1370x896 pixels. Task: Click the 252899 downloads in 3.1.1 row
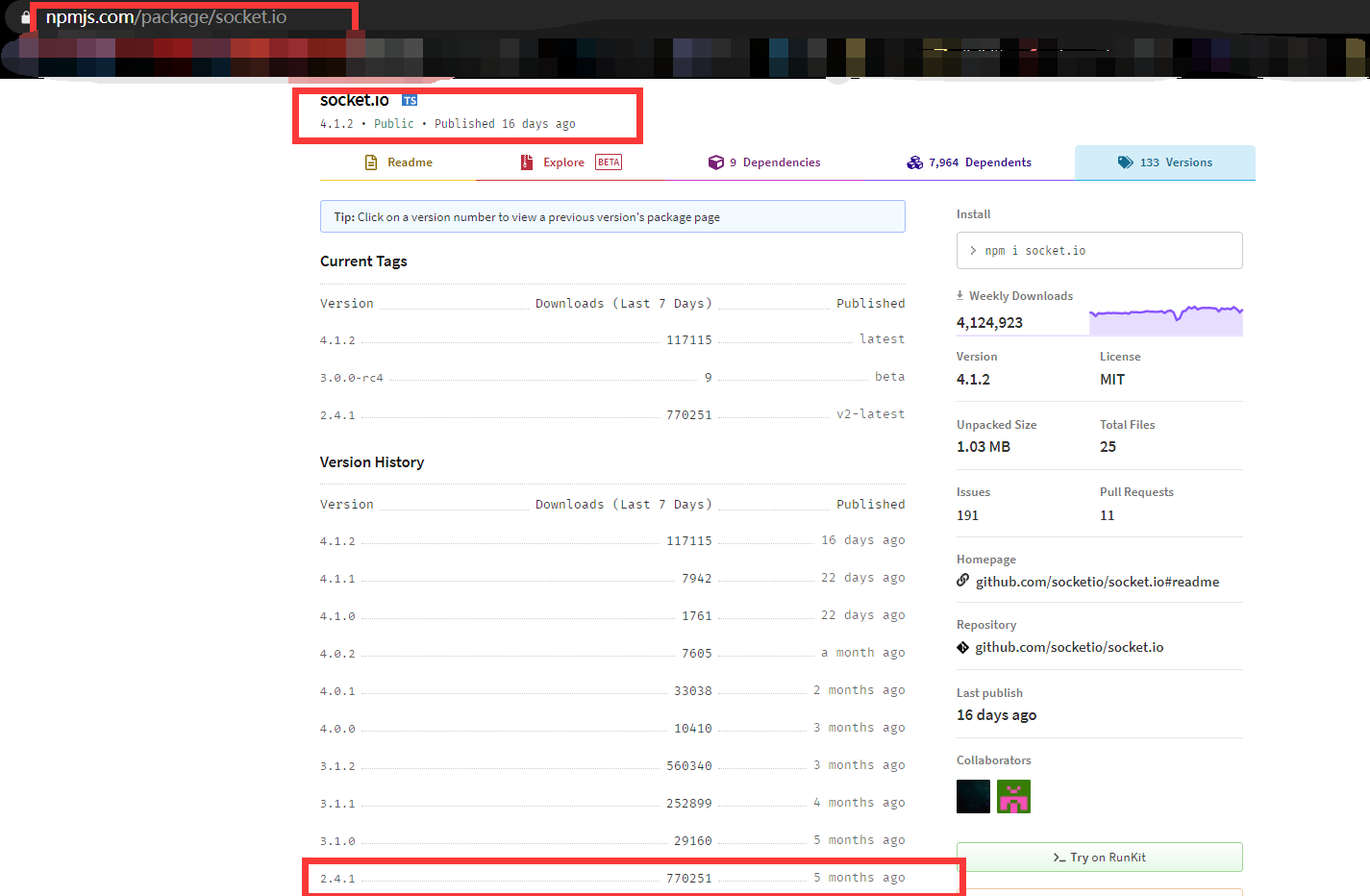pyautogui.click(x=689, y=804)
